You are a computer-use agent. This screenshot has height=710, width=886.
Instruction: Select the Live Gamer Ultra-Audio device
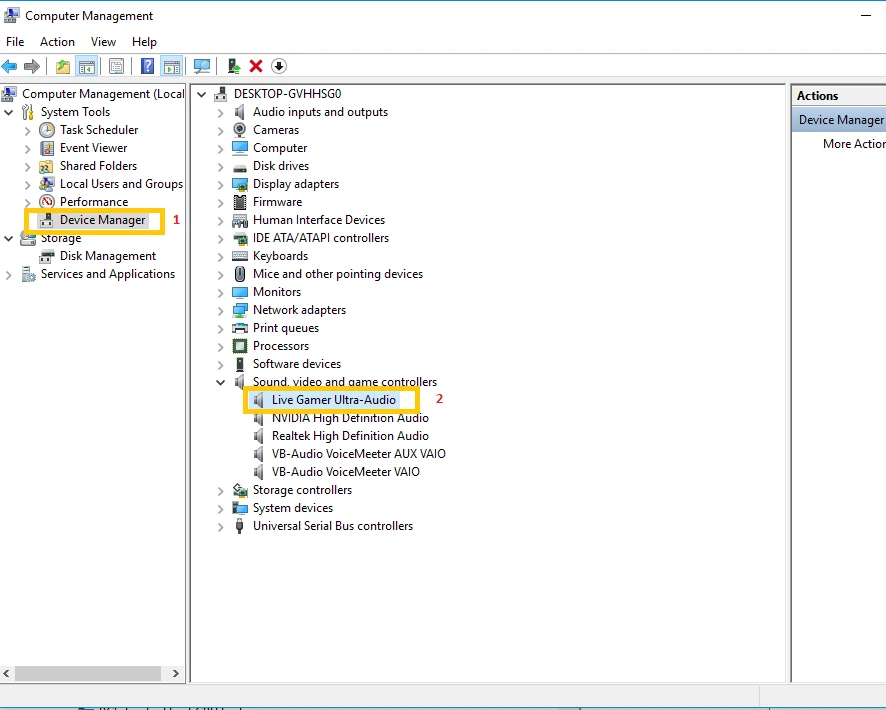pos(334,400)
